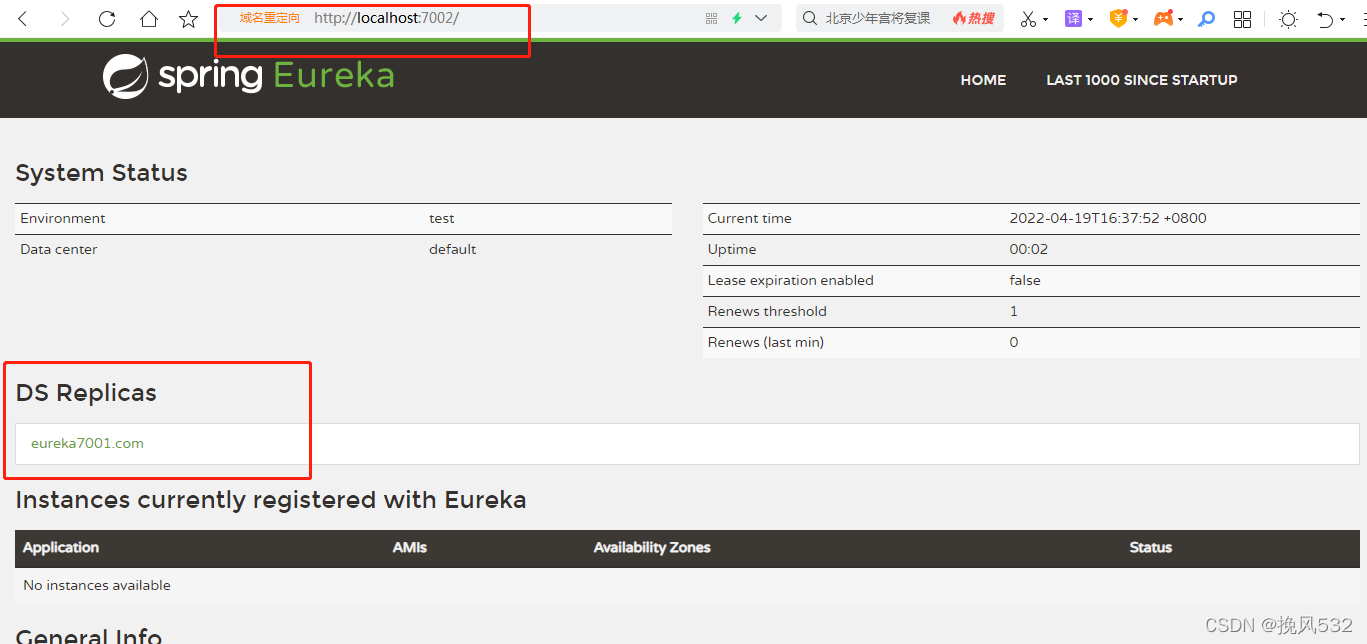The image size is (1367, 644).
Task: Open the scissors screenshot dropdown arrow
Action: point(1045,20)
